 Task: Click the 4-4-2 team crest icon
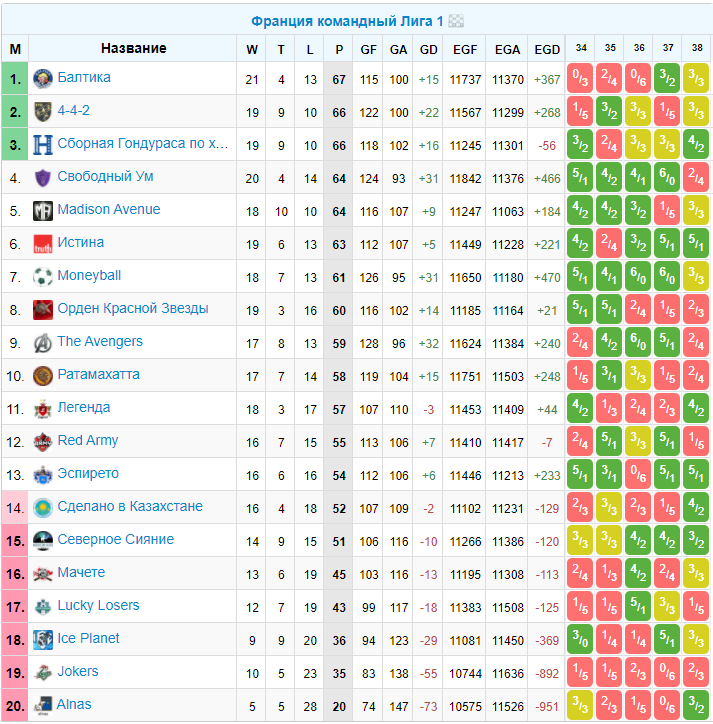click(43, 112)
